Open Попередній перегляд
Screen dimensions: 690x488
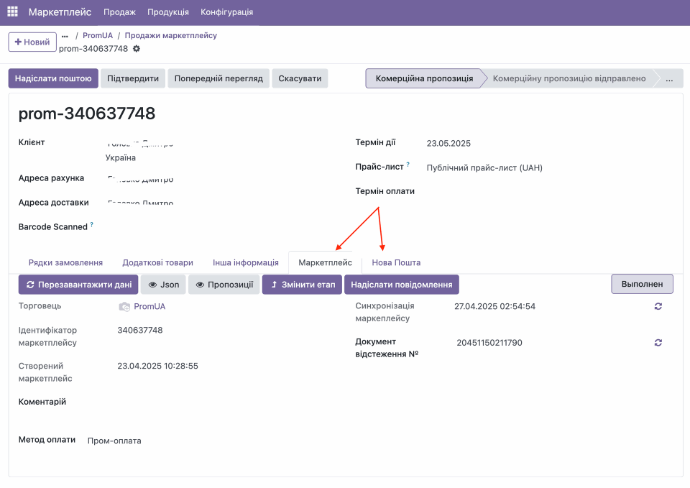click(218, 79)
